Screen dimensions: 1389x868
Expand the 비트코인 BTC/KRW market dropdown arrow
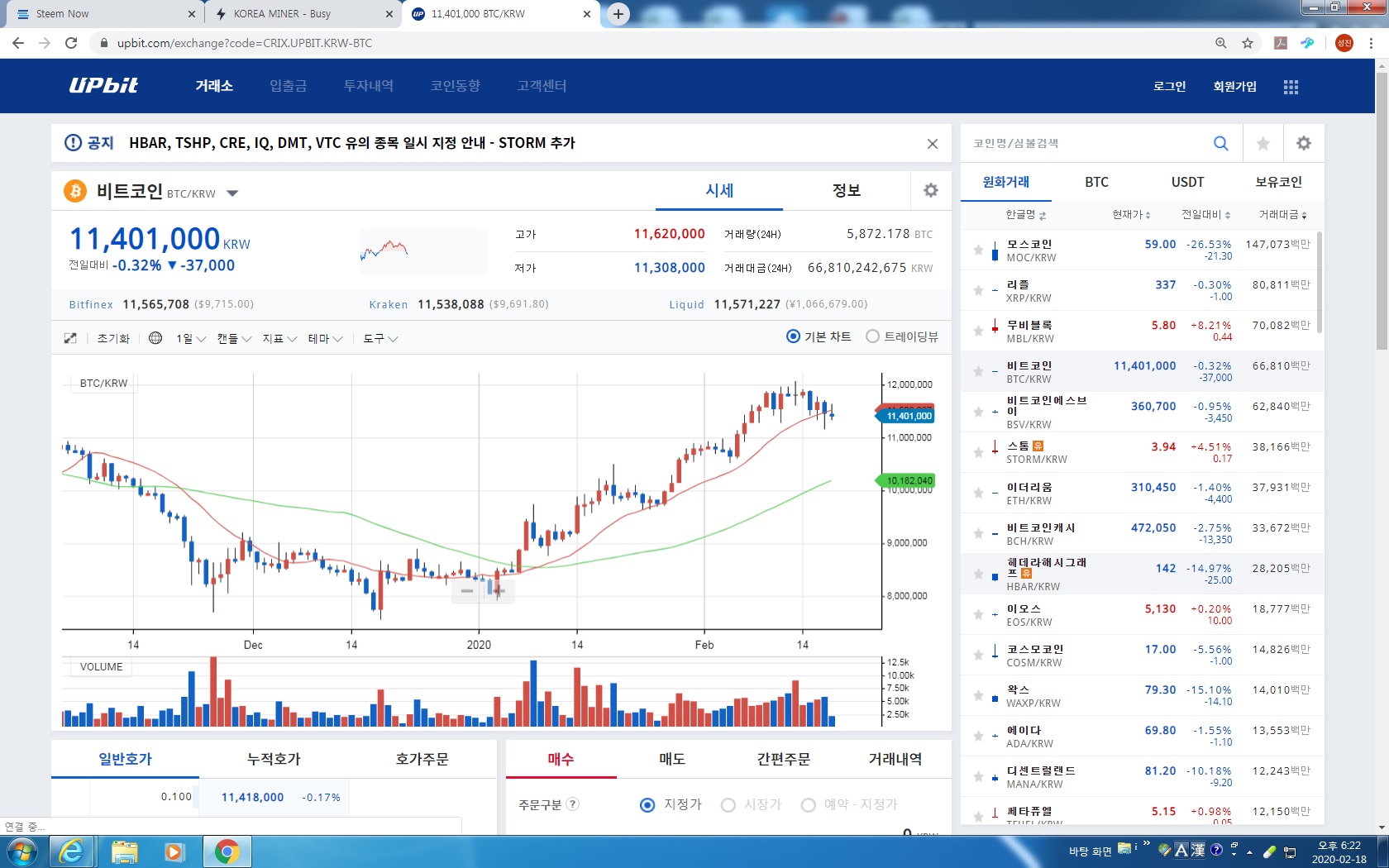pyautogui.click(x=232, y=193)
